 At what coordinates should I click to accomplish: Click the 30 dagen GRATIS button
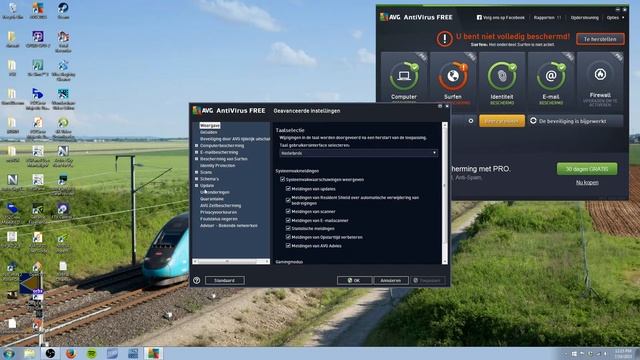587,169
